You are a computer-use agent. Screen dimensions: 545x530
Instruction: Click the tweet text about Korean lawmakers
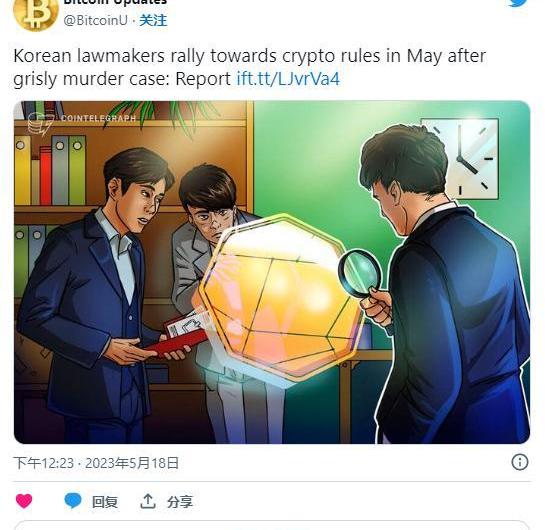[x=250, y=67]
